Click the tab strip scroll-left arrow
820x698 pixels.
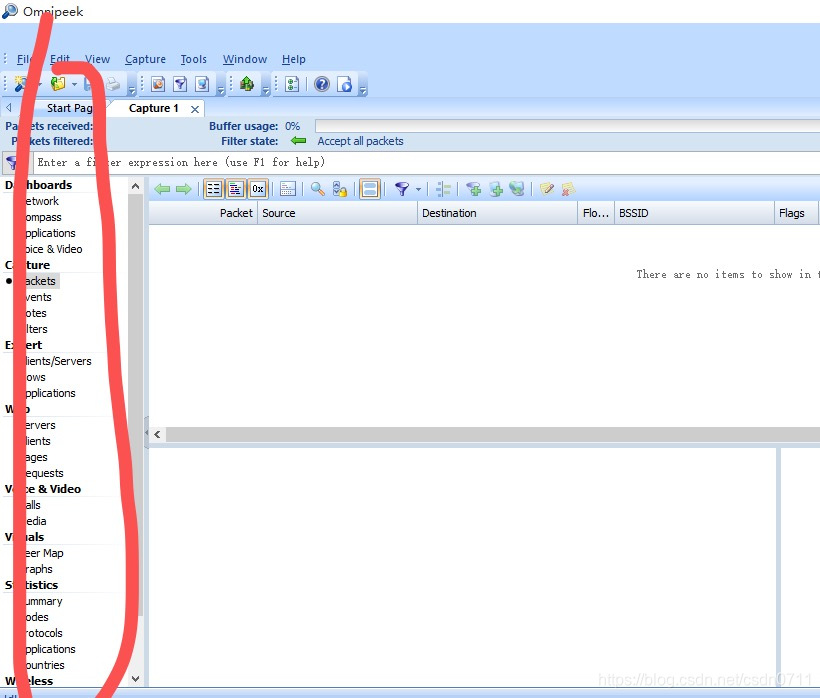[8, 108]
